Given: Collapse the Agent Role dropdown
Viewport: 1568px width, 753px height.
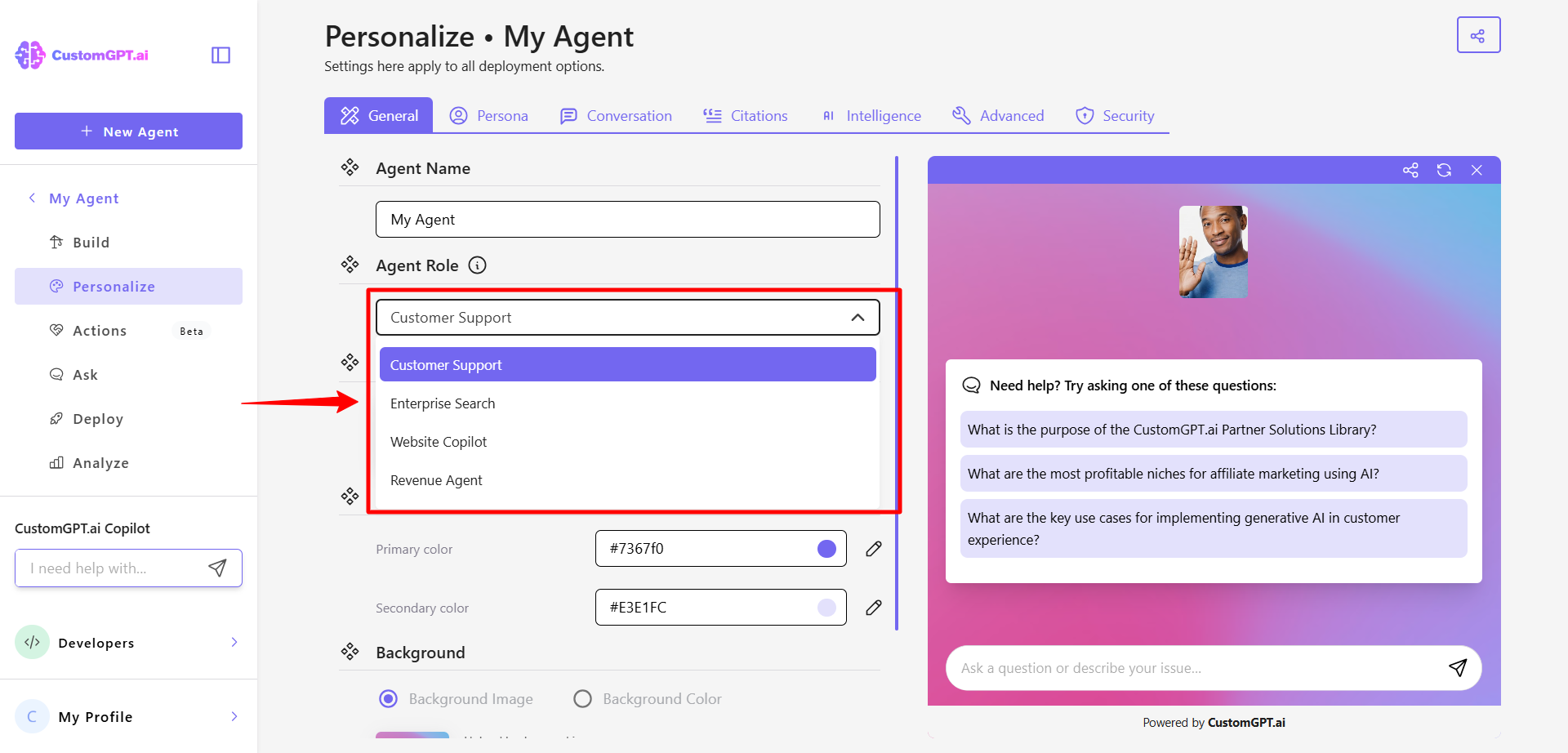Looking at the screenshot, I should point(857,318).
